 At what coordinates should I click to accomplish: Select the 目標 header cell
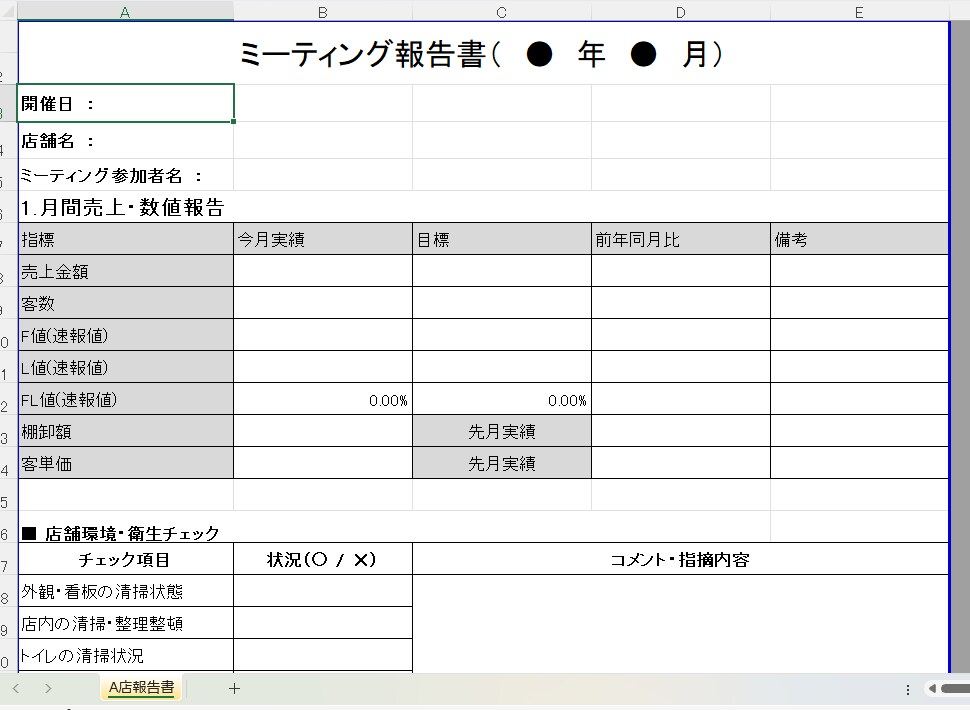click(x=502, y=239)
